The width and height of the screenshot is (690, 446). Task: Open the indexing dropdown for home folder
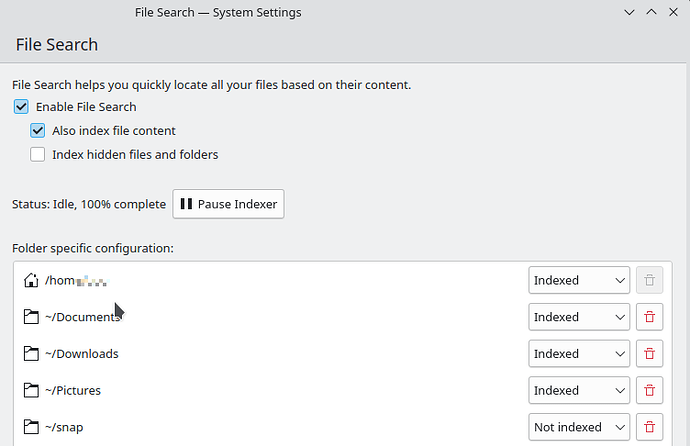pyautogui.click(x=578, y=281)
